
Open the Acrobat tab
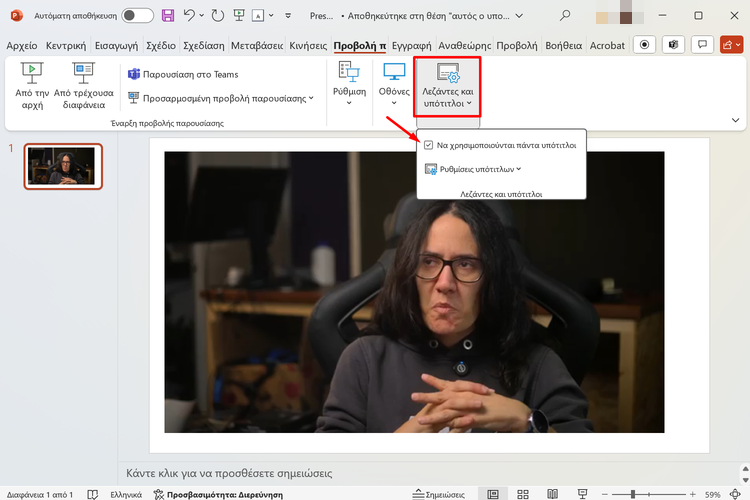pos(607,46)
